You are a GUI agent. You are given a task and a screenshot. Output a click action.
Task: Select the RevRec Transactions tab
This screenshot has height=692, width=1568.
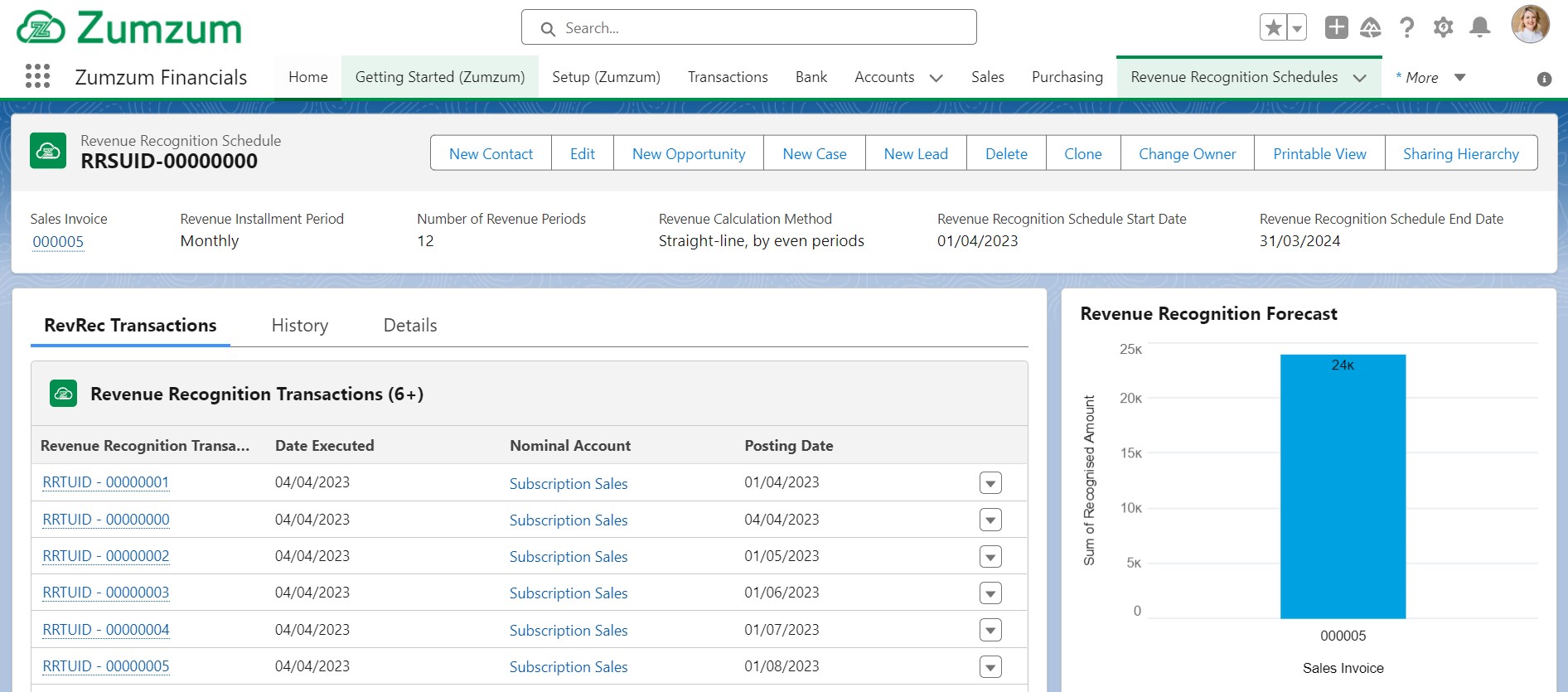[x=130, y=326]
